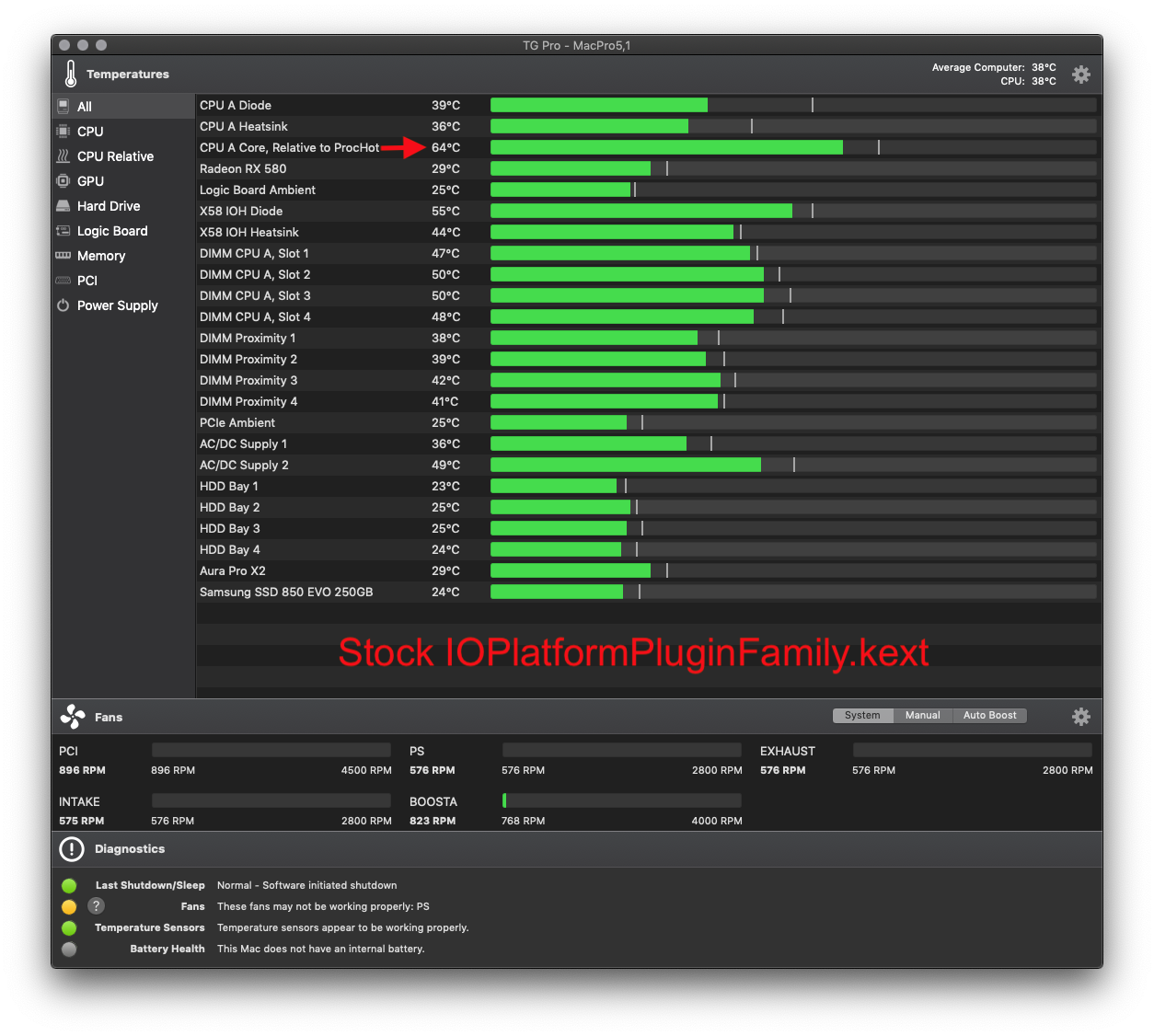Click the X58 IOH Diode temperature bar
This screenshot has width=1154, height=1036.
(793, 211)
